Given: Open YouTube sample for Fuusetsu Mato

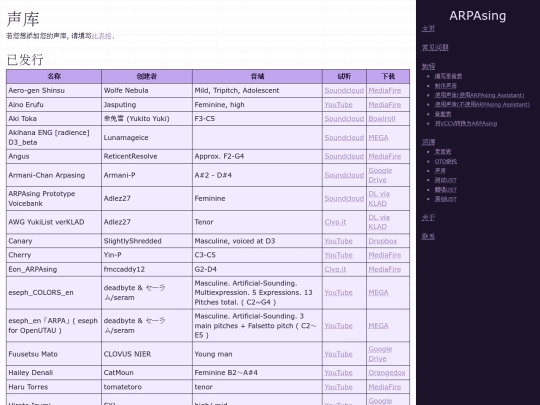Looking at the screenshot, I should [x=338, y=354].
